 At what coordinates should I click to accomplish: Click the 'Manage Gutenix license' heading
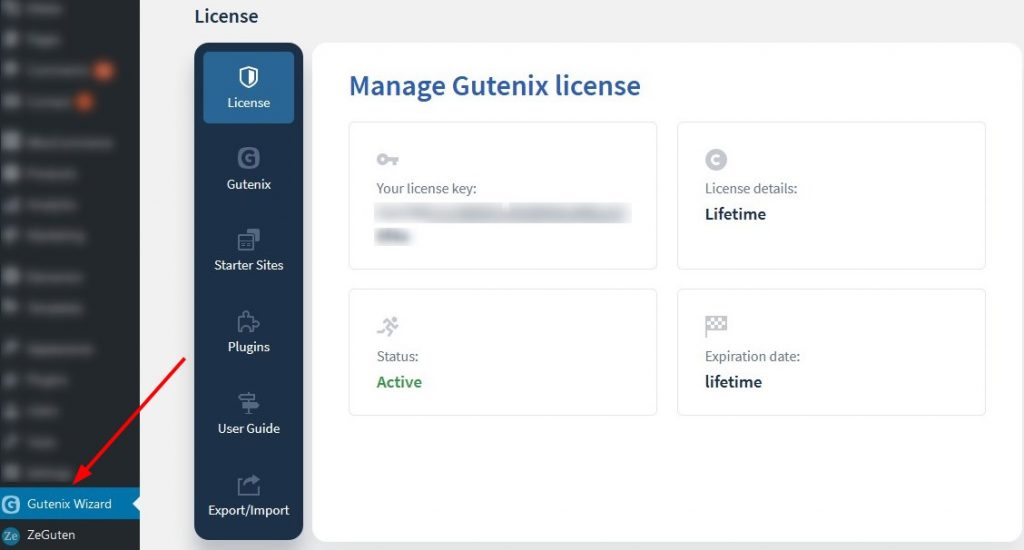[495, 86]
